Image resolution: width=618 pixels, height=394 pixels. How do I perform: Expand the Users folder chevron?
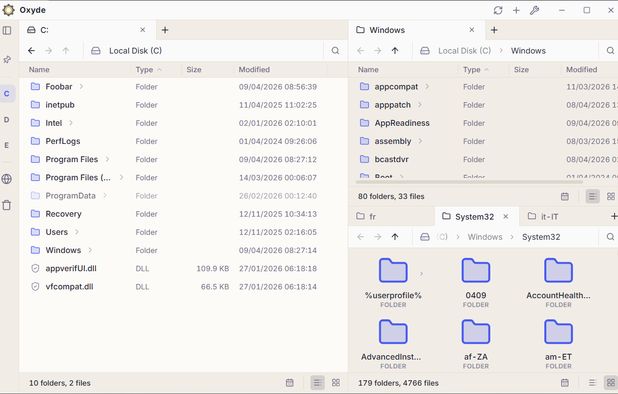[x=77, y=232]
